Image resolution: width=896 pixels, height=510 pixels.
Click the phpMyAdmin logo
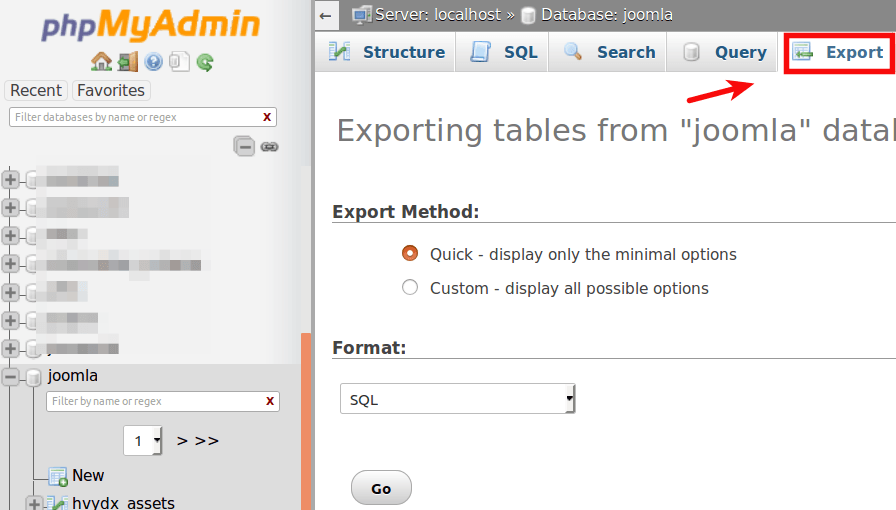click(x=150, y=26)
